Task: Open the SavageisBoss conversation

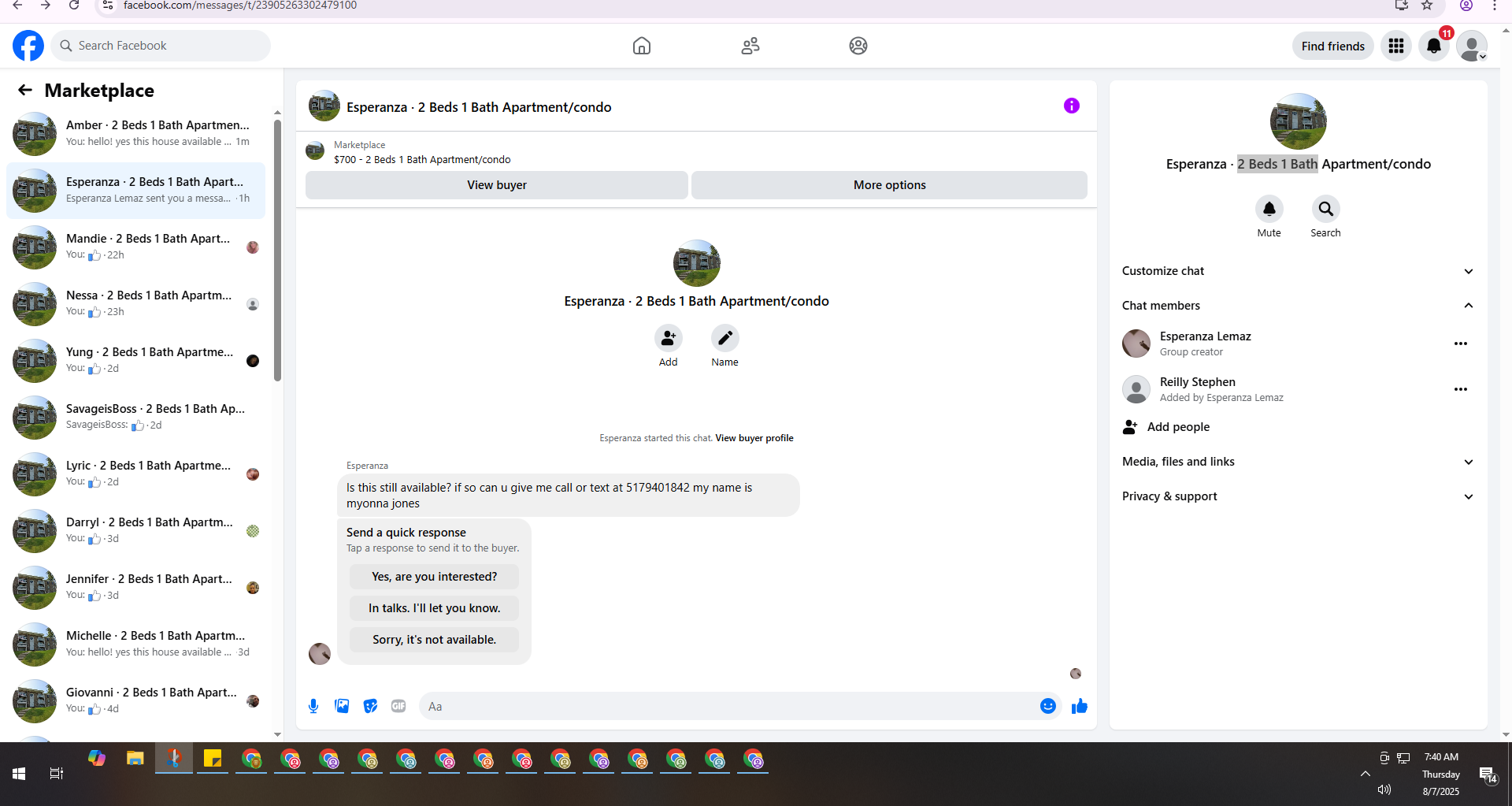Action: point(136,417)
